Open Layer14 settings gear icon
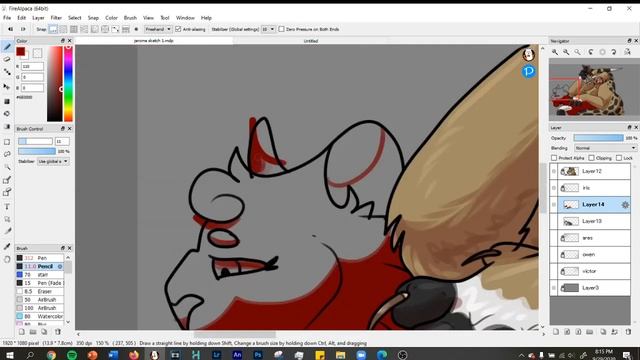This screenshot has height=360, width=640. 625,204
